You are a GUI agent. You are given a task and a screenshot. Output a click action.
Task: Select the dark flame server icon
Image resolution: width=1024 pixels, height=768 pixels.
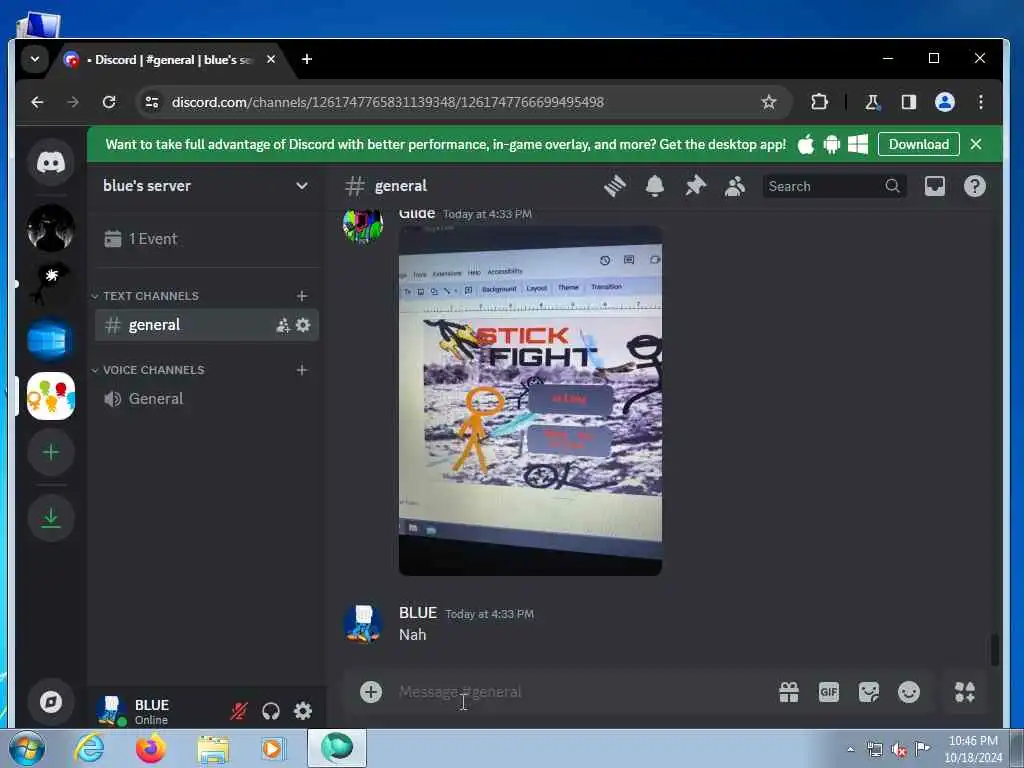pyautogui.click(x=51, y=228)
